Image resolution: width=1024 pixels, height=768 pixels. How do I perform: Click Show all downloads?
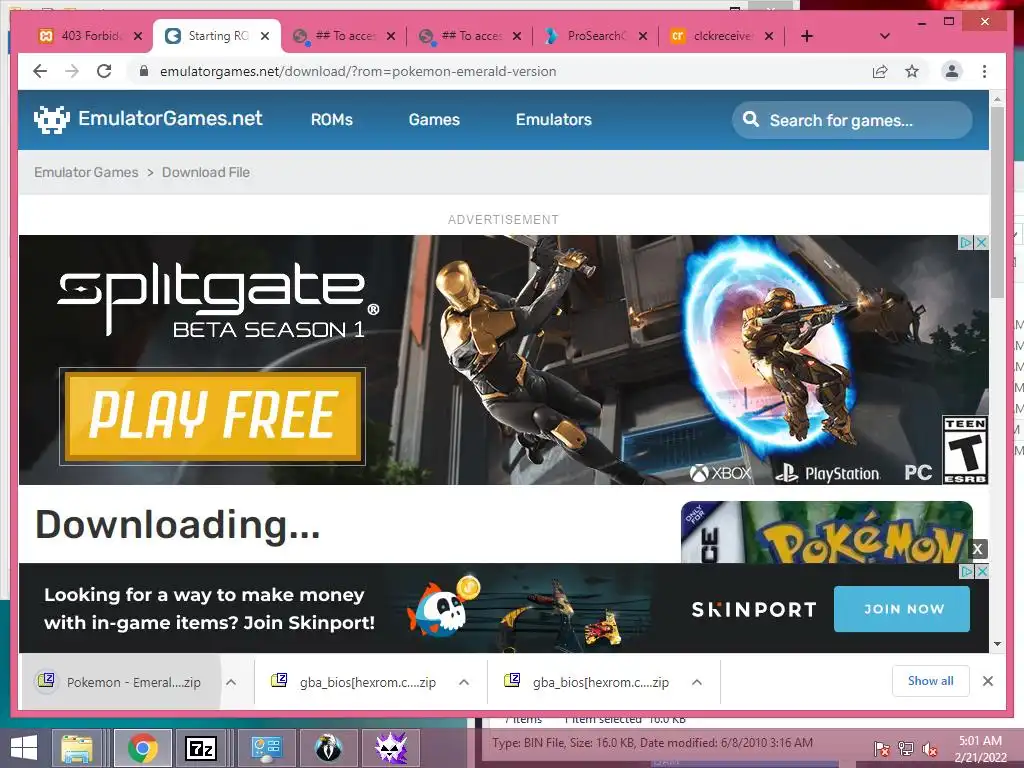[x=931, y=681]
